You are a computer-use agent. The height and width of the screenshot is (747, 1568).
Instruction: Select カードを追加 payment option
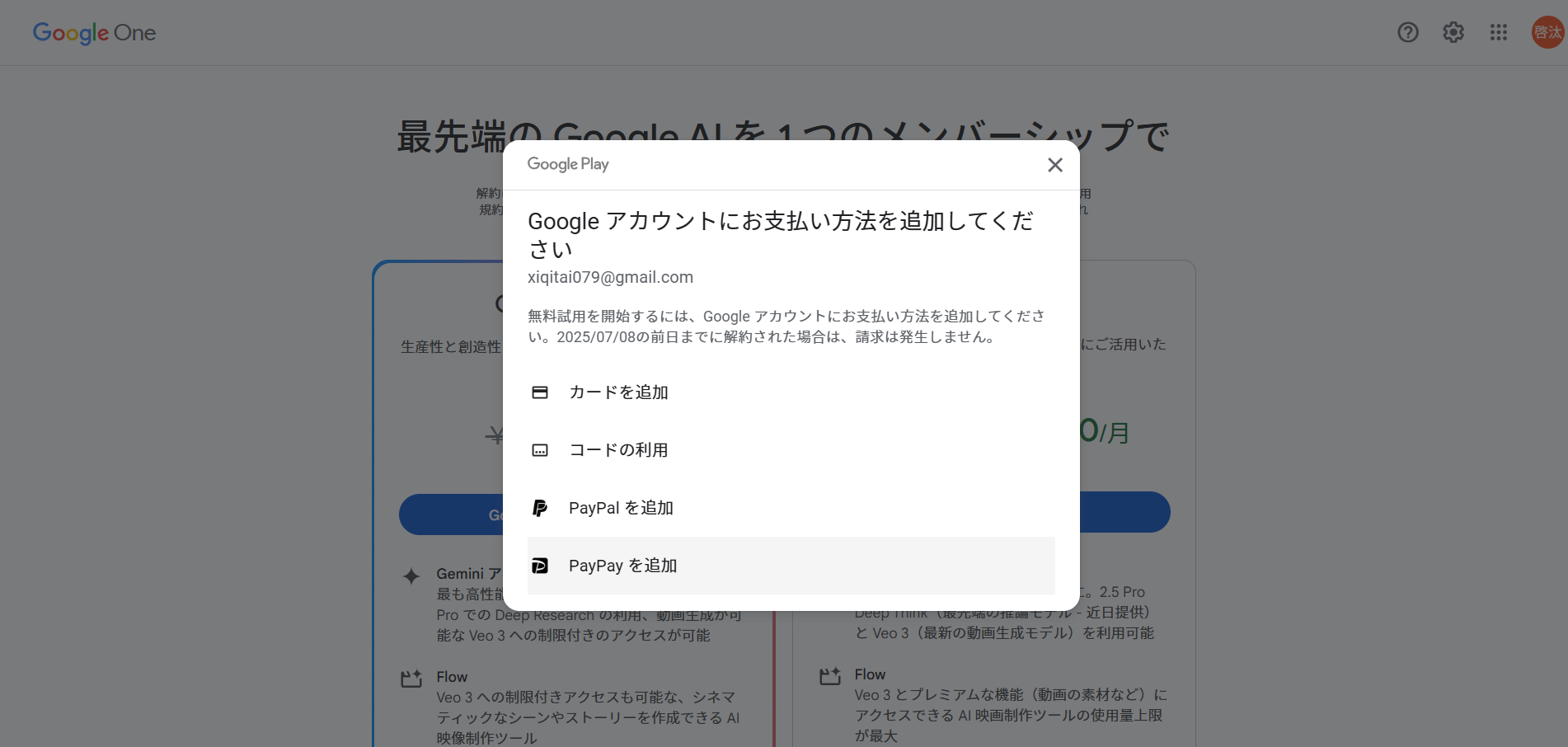[791, 392]
